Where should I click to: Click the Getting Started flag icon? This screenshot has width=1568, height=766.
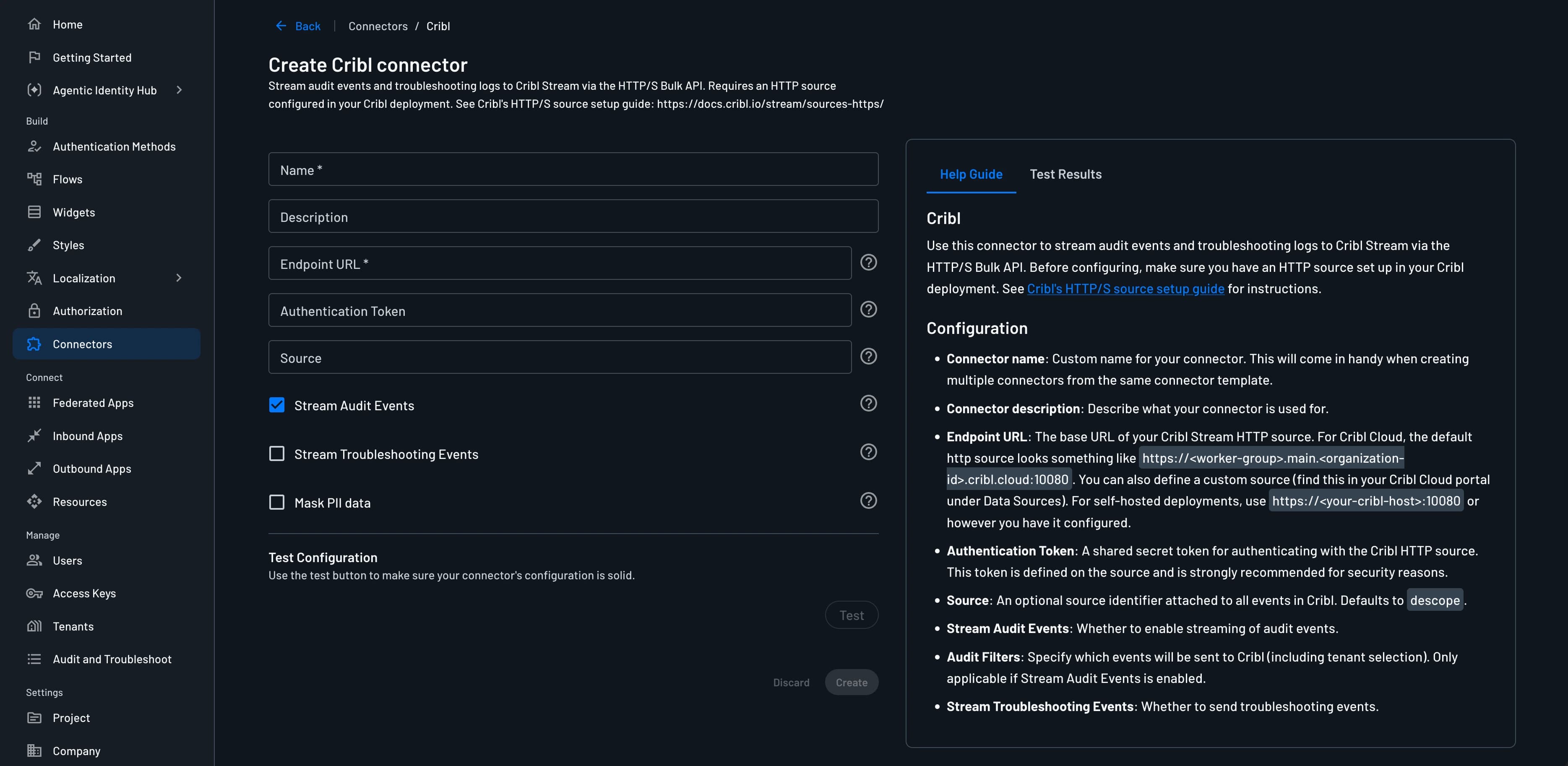pyautogui.click(x=34, y=57)
